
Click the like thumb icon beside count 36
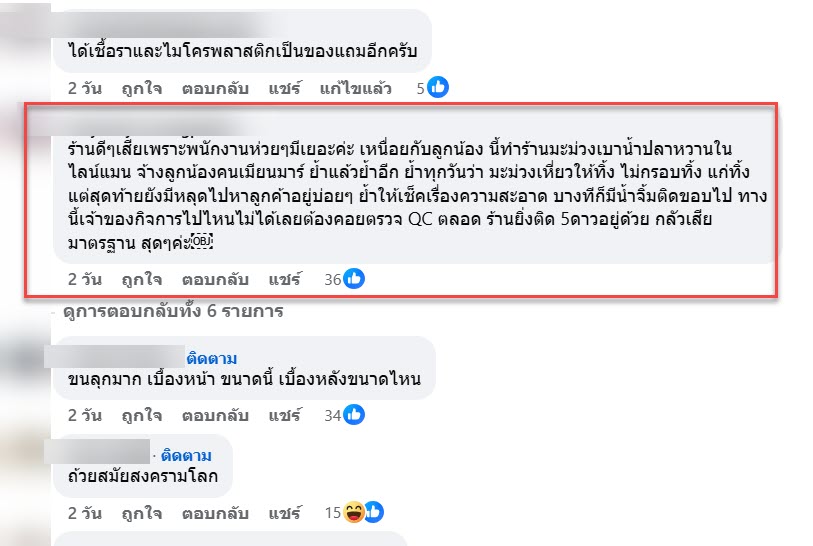pyautogui.click(x=354, y=279)
